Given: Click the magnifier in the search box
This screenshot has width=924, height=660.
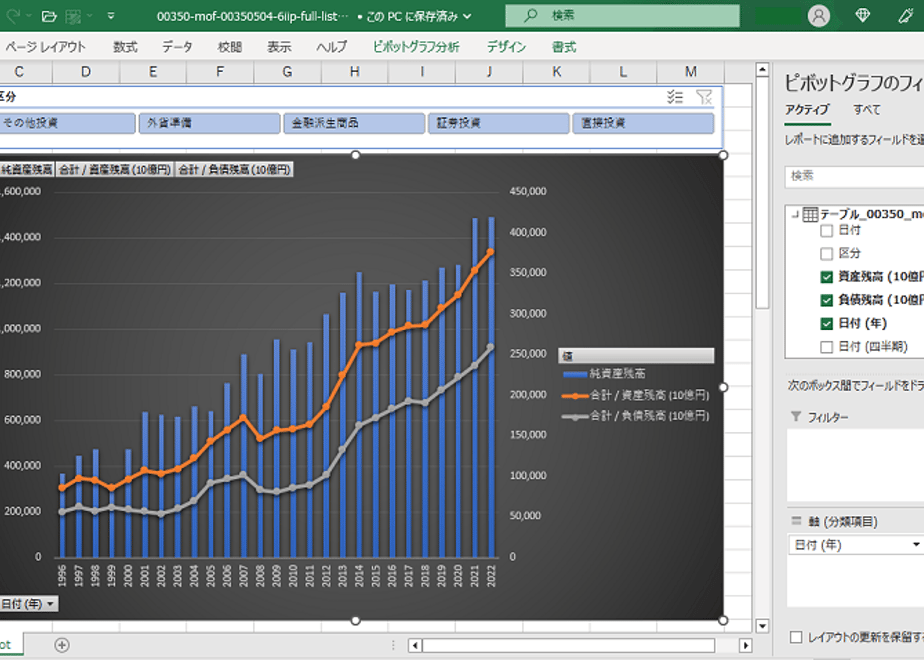Looking at the screenshot, I should pos(530,15).
